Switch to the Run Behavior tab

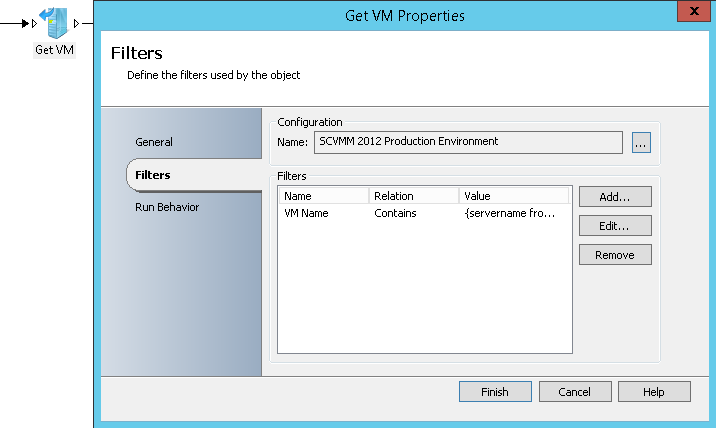pyautogui.click(x=167, y=207)
